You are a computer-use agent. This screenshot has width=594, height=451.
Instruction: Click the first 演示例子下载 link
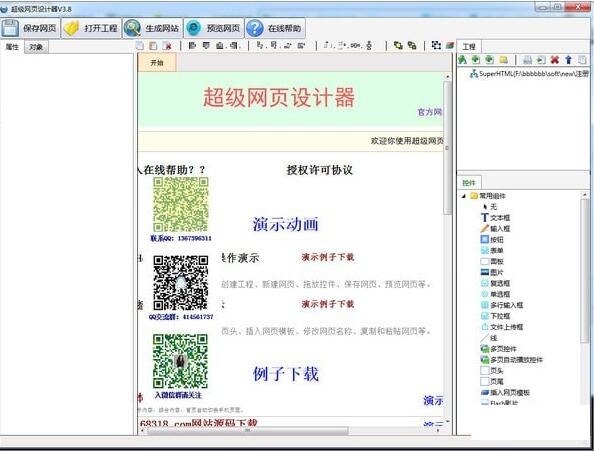[x=328, y=257]
